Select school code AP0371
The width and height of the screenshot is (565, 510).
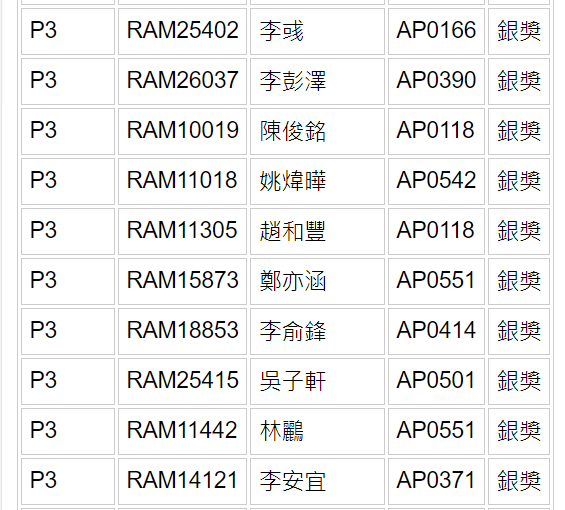(436, 480)
